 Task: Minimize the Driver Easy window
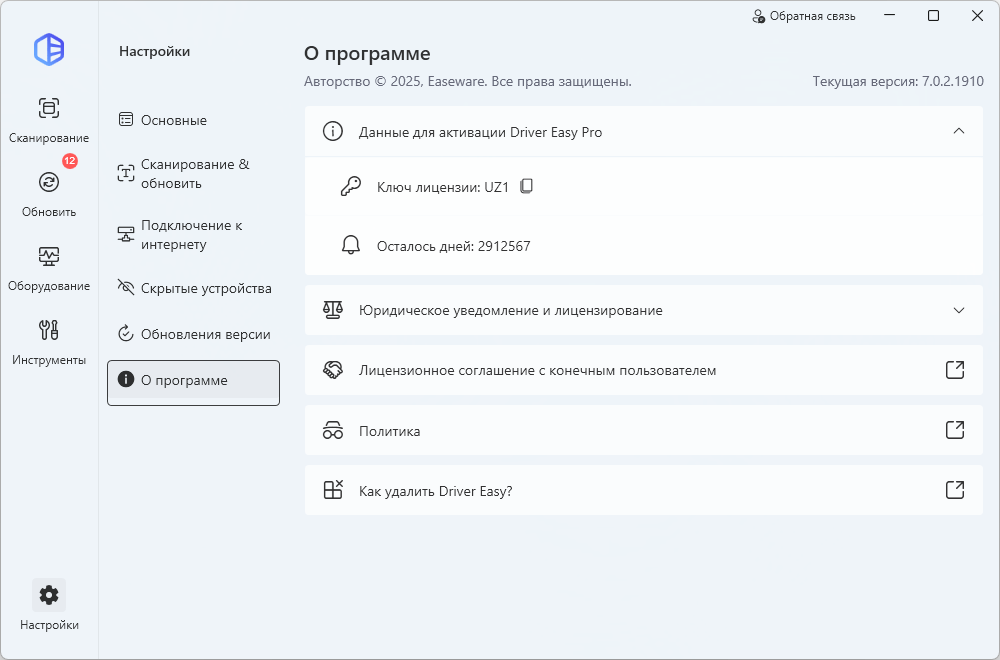[889, 17]
